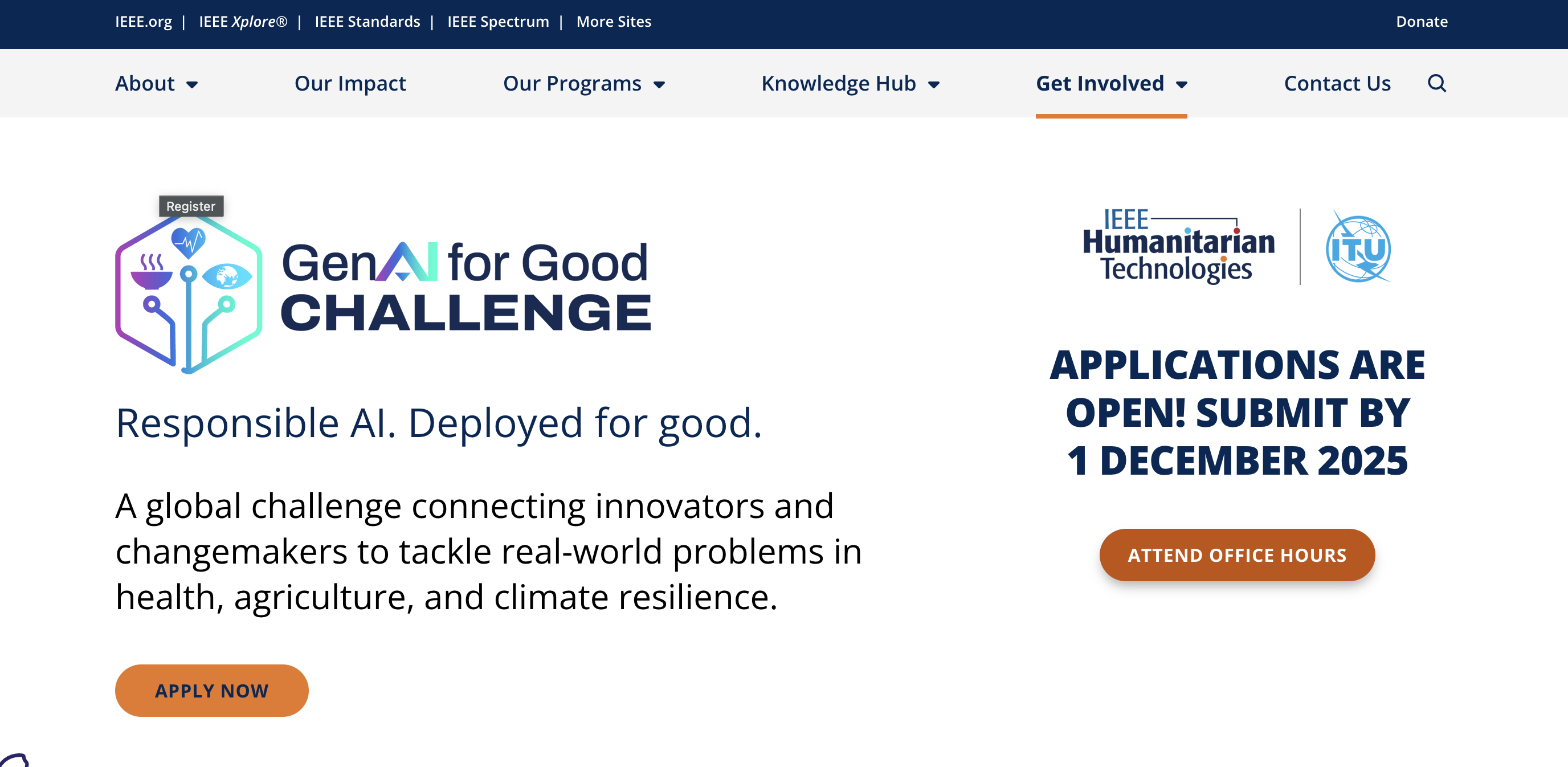Expand the About dropdown arrow

(x=193, y=84)
